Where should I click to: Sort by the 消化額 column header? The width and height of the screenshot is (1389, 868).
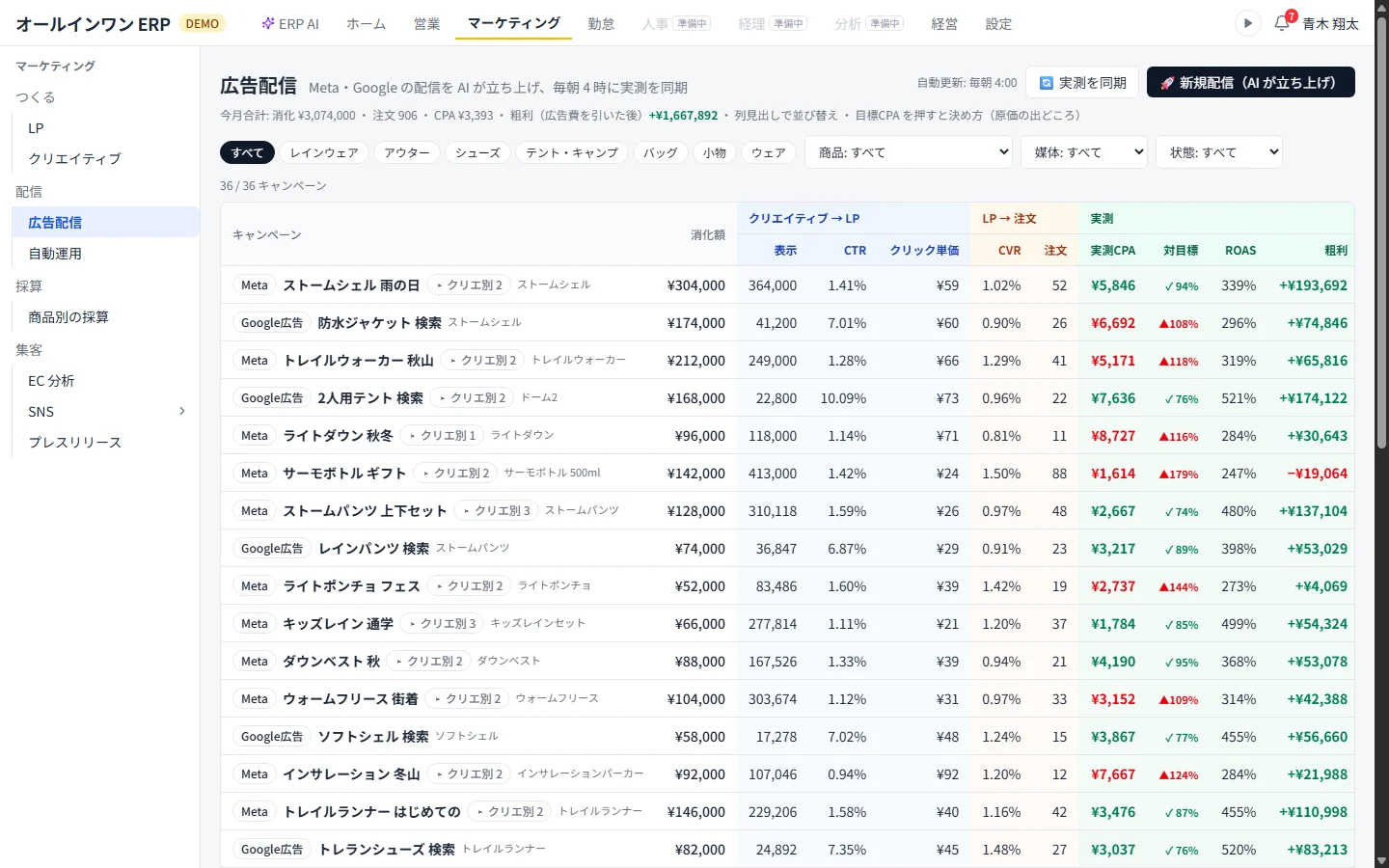pos(707,234)
